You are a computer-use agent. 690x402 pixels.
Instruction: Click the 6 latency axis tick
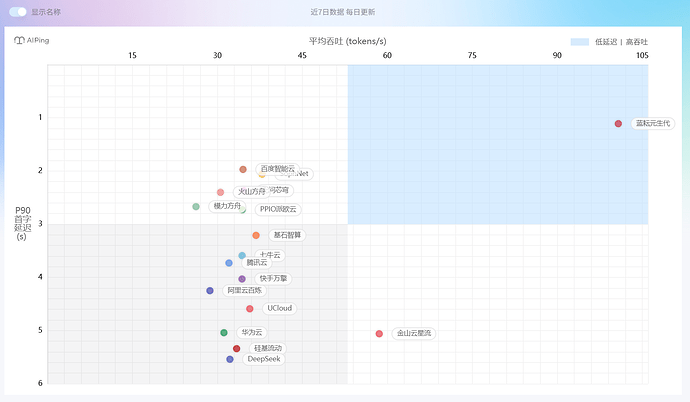[40, 383]
